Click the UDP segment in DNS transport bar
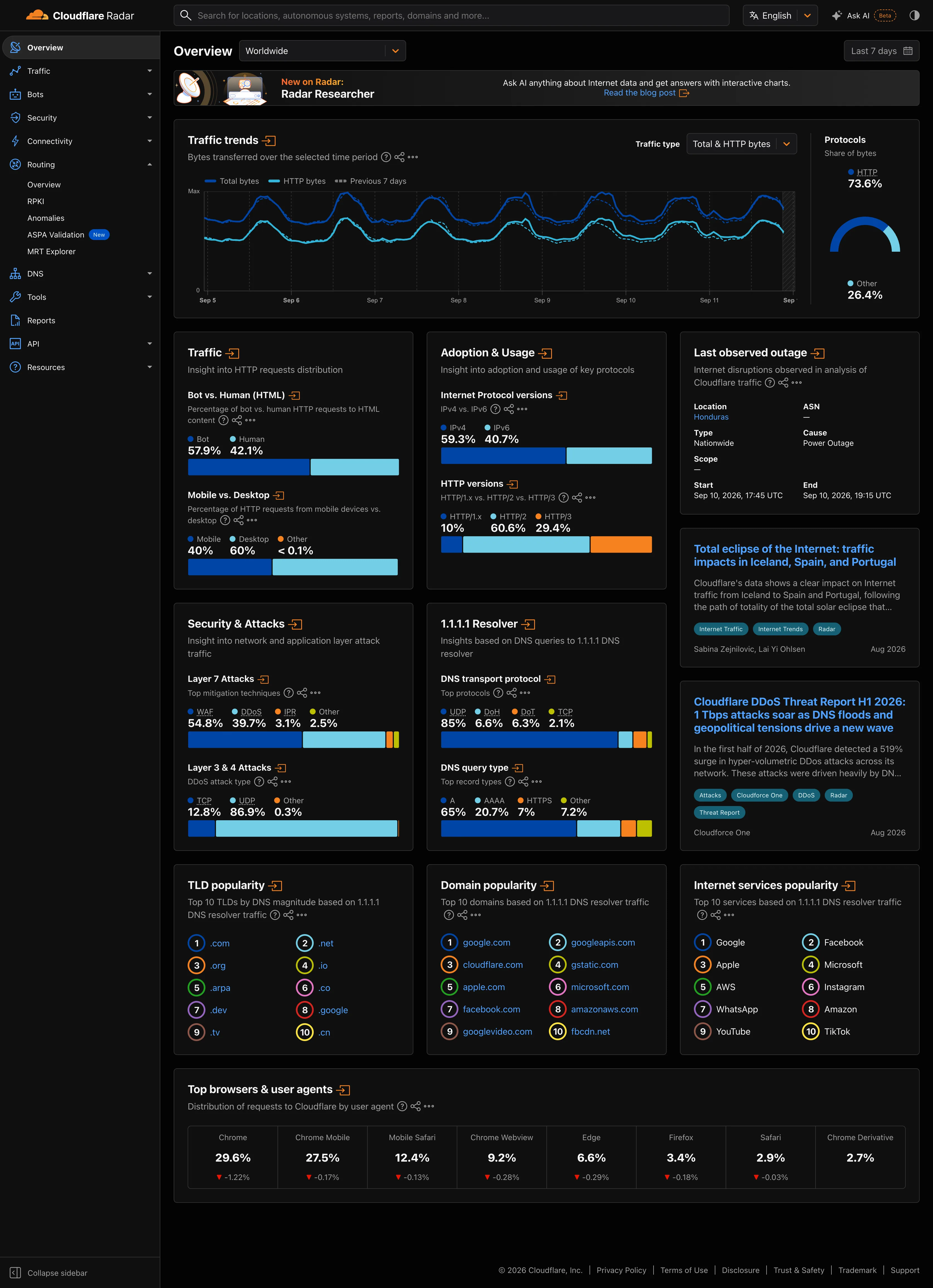933x1288 pixels. 529,740
